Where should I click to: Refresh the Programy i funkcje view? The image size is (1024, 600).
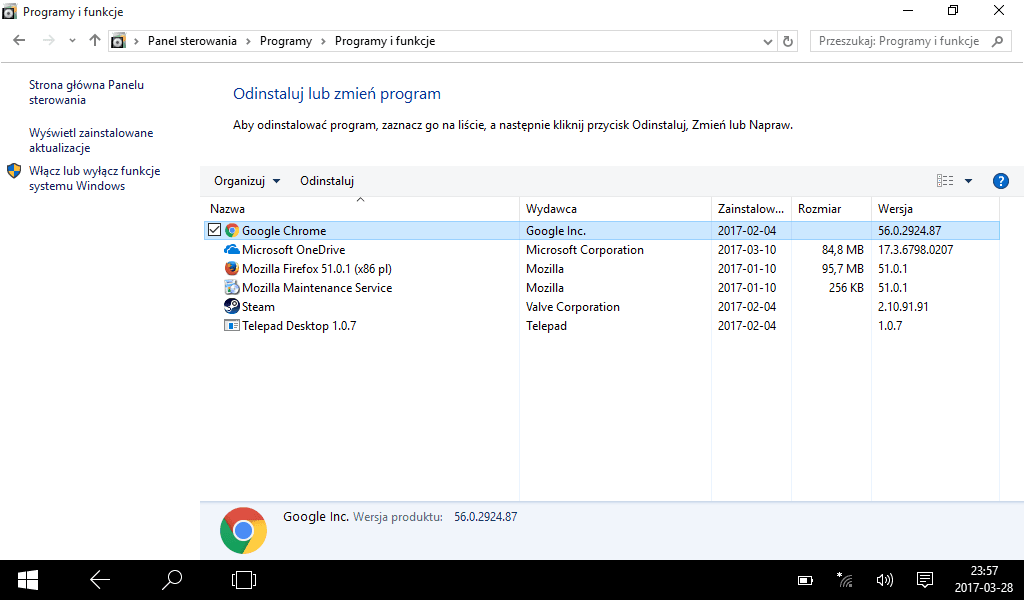pyautogui.click(x=788, y=41)
